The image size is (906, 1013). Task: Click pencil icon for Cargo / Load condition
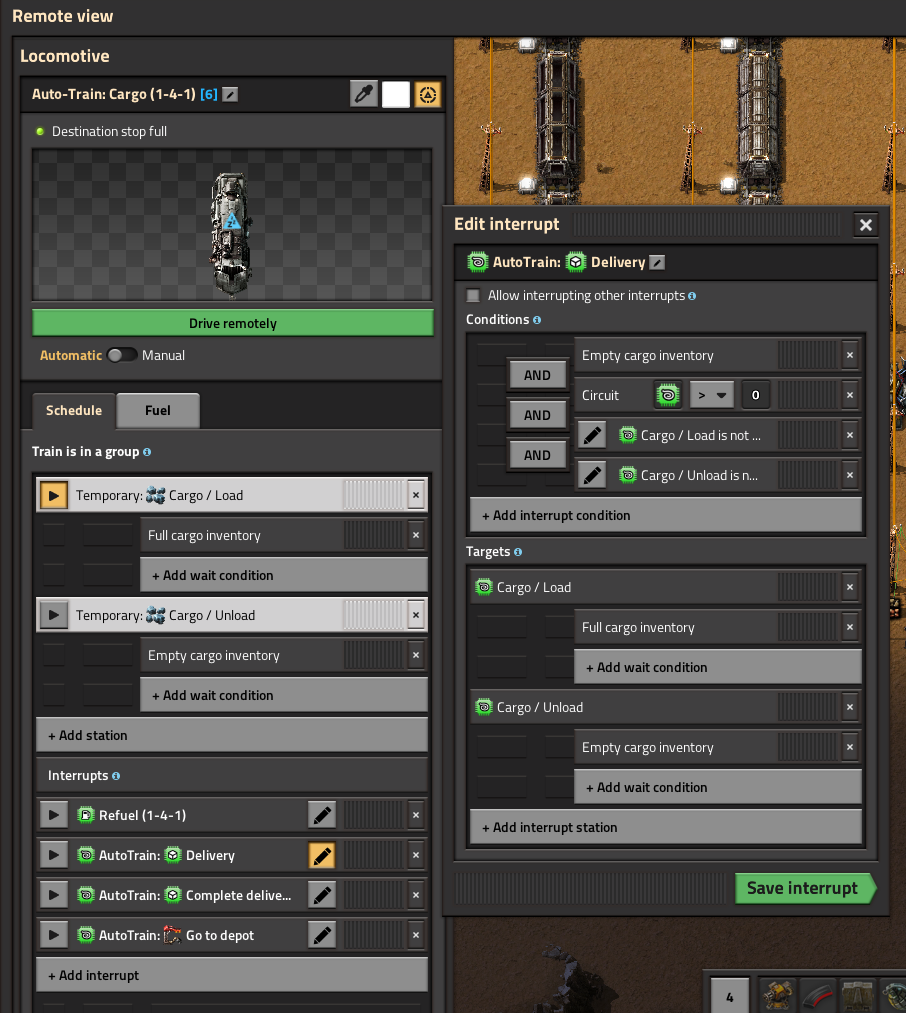point(592,435)
